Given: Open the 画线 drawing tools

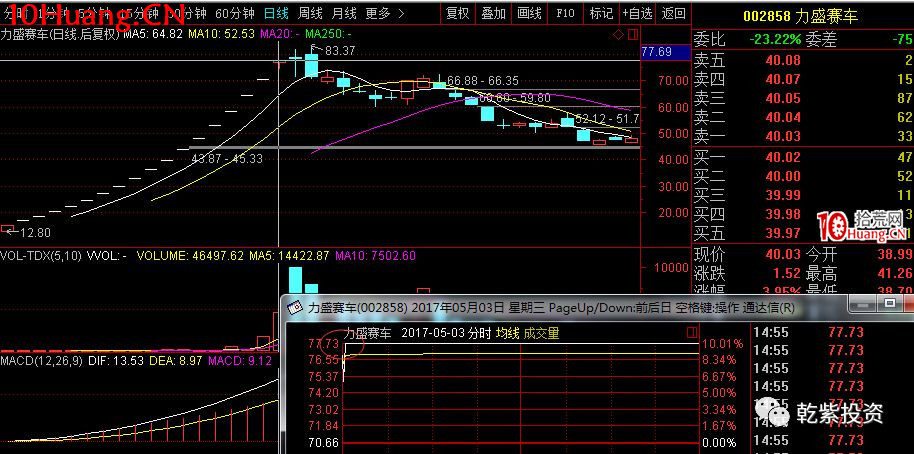Looking at the screenshot, I should point(529,13).
